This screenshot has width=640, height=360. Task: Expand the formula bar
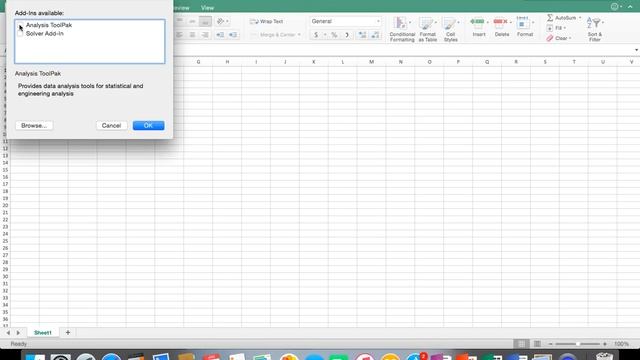coord(636,50)
